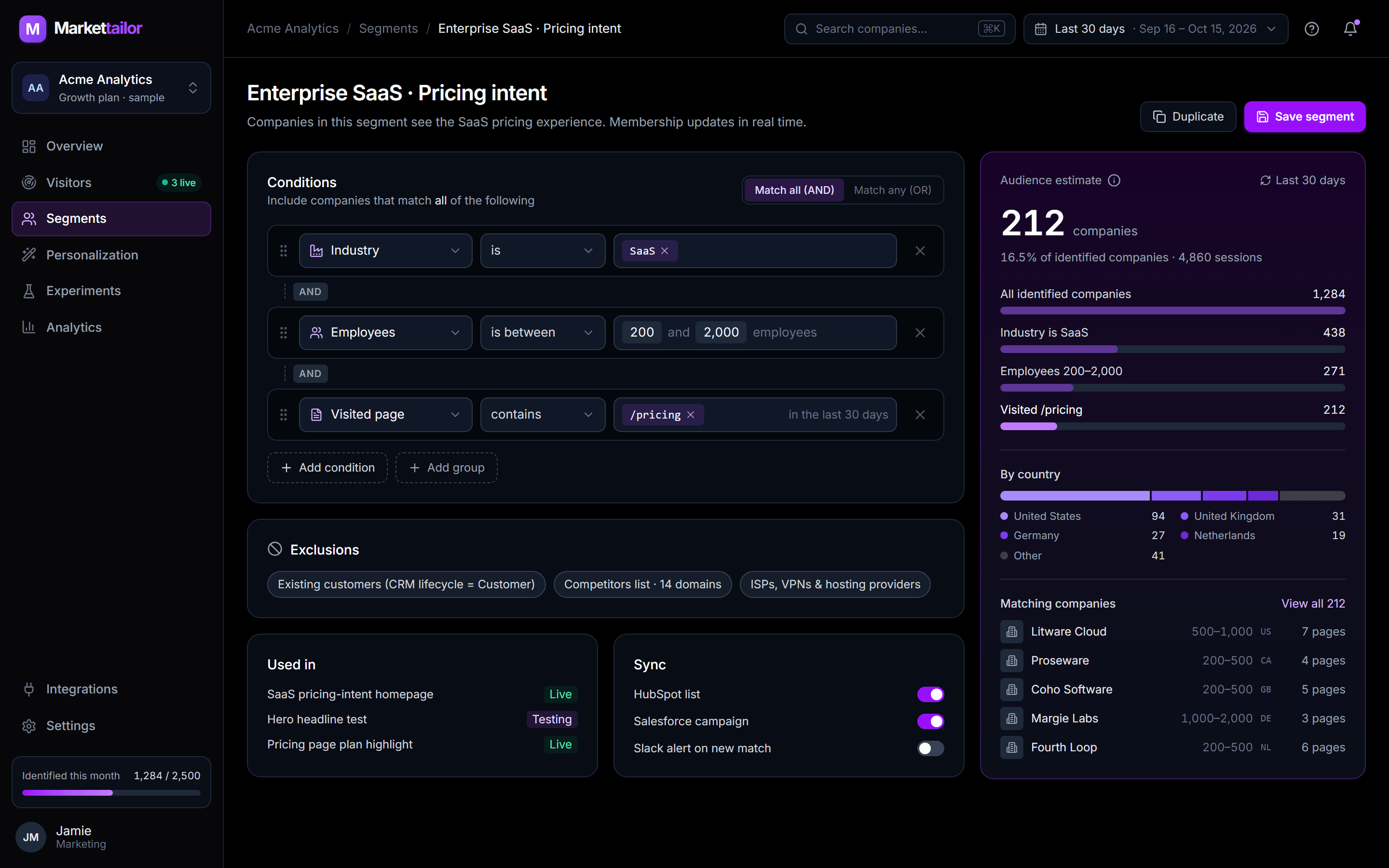Click the JM user avatar
The width and height of the screenshot is (1389, 868).
(30, 837)
